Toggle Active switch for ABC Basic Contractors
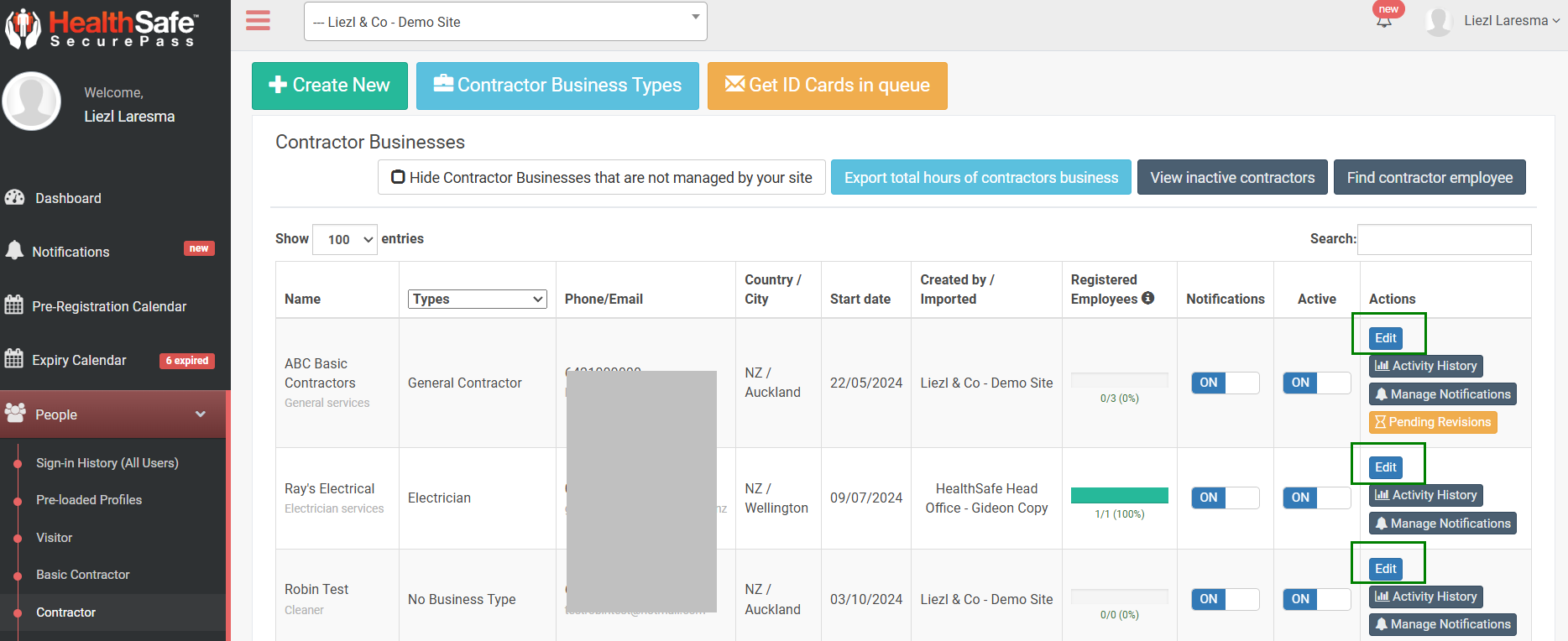 pyautogui.click(x=1317, y=383)
